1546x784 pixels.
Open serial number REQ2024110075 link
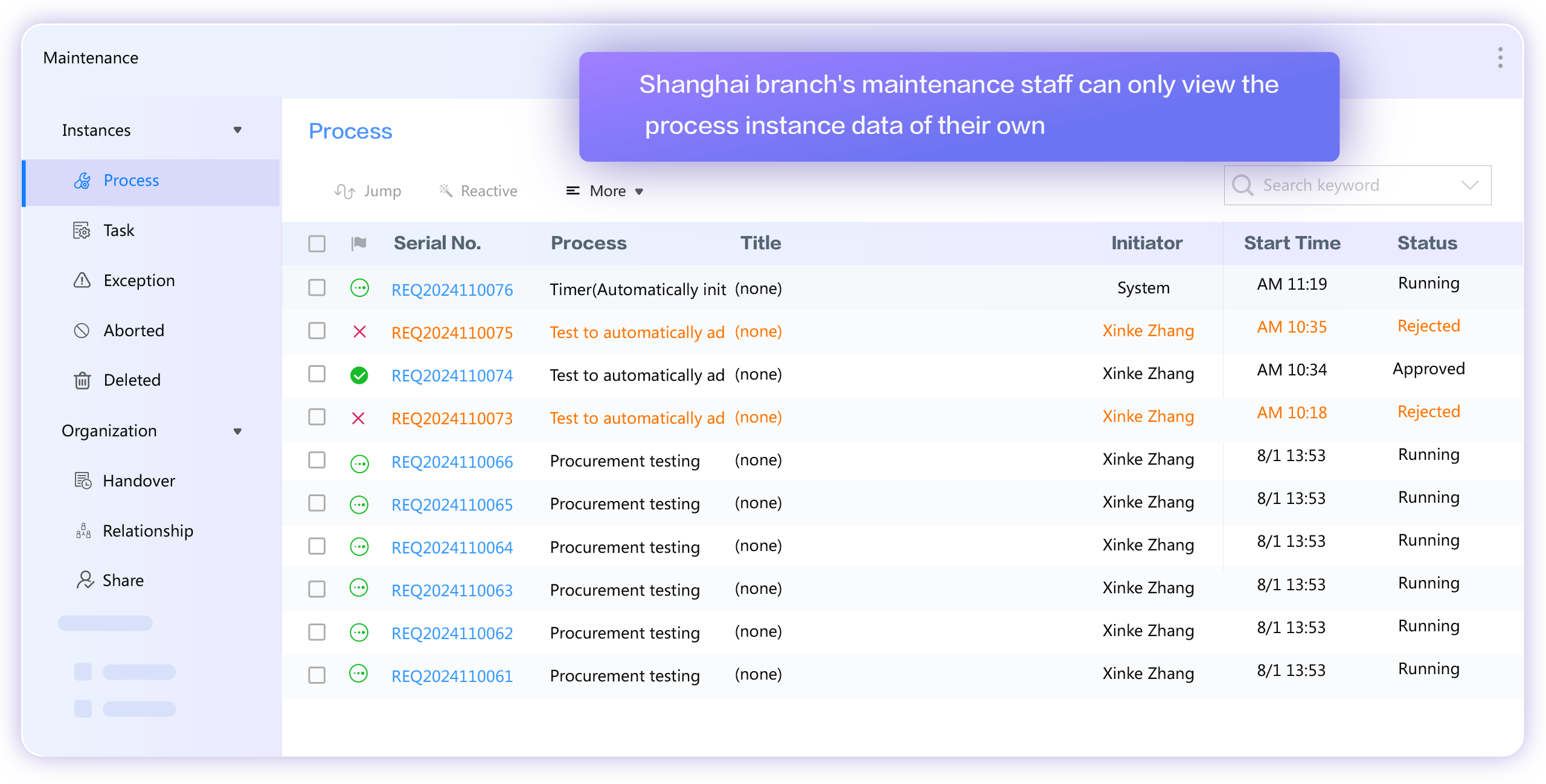[452, 333]
